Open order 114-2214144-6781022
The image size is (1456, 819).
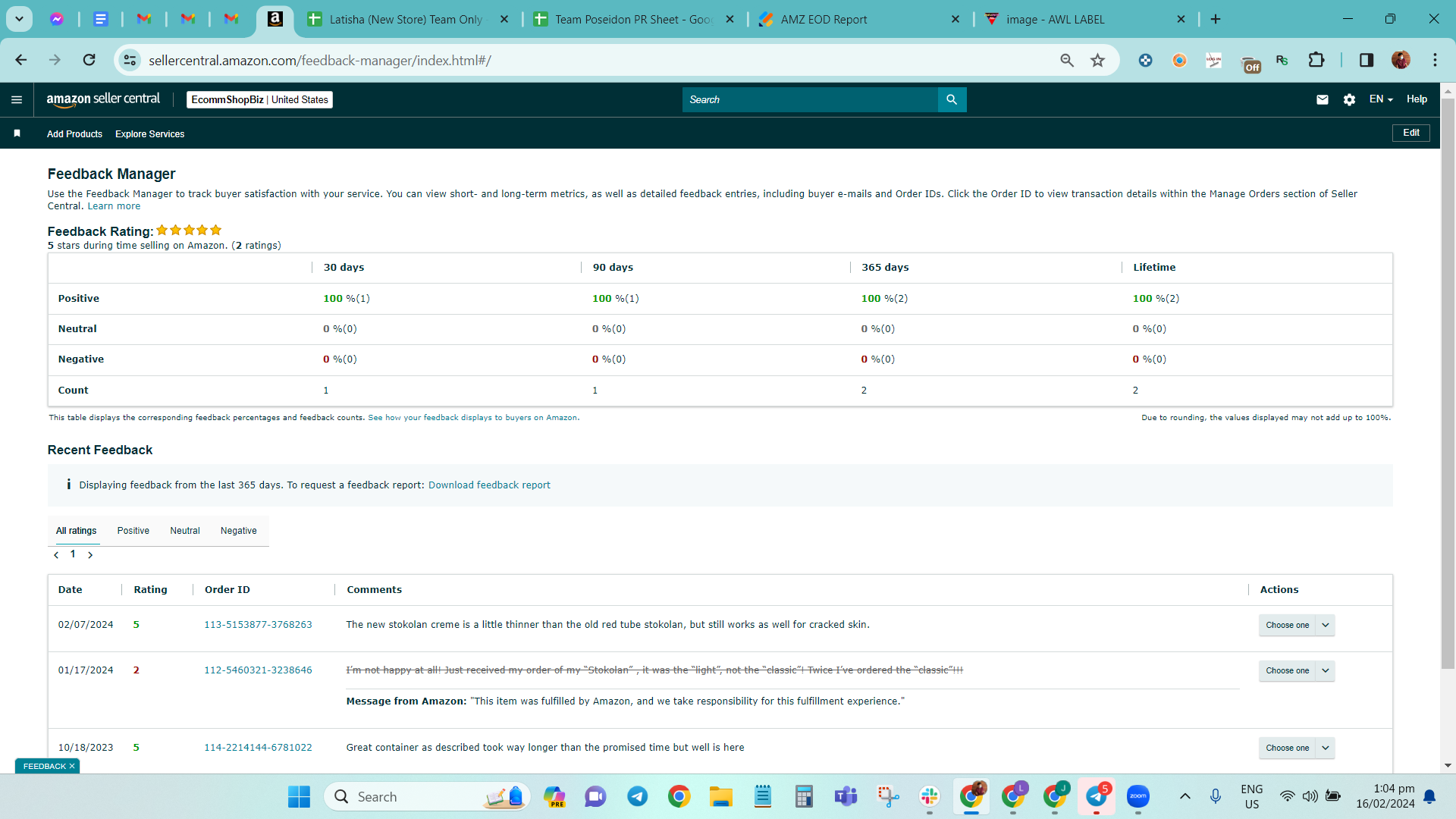pyautogui.click(x=258, y=748)
